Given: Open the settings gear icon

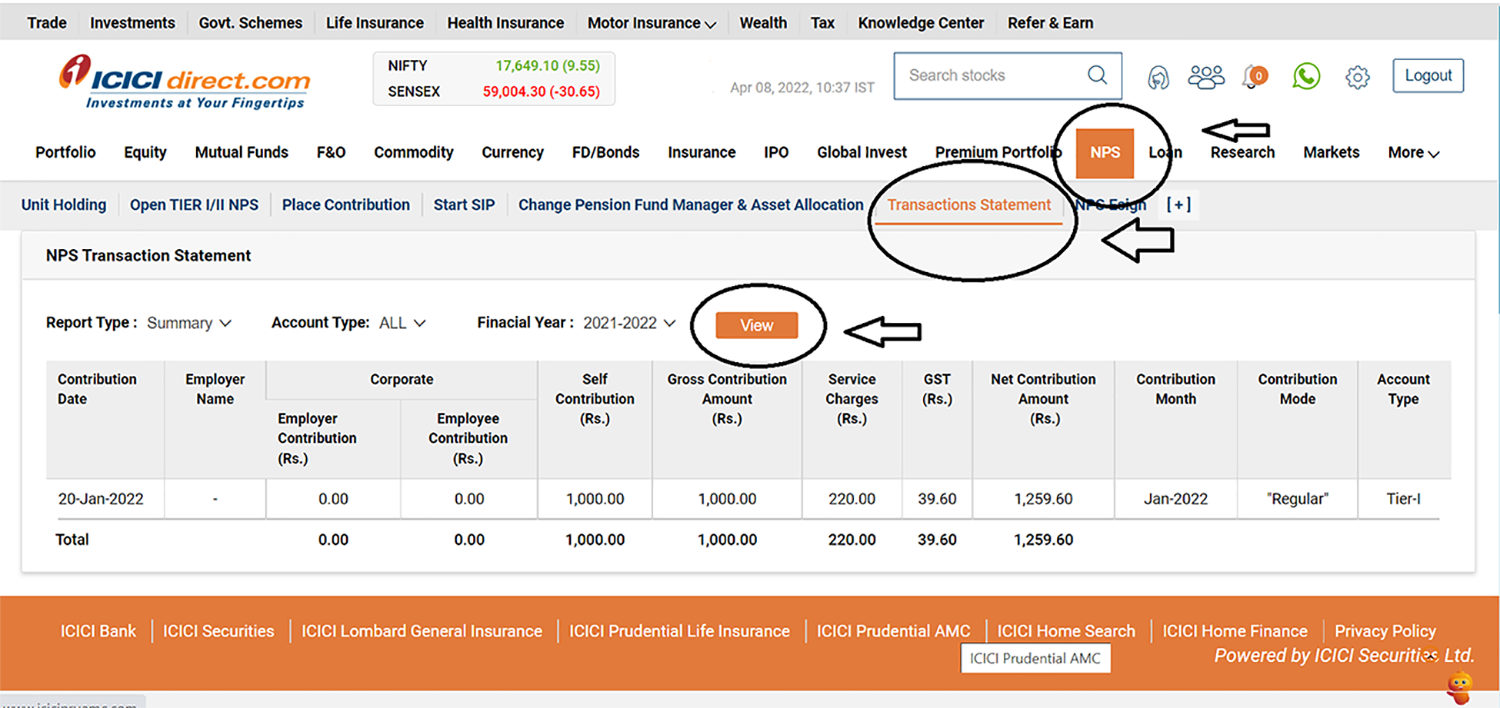Looking at the screenshot, I should pos(1357,75).
